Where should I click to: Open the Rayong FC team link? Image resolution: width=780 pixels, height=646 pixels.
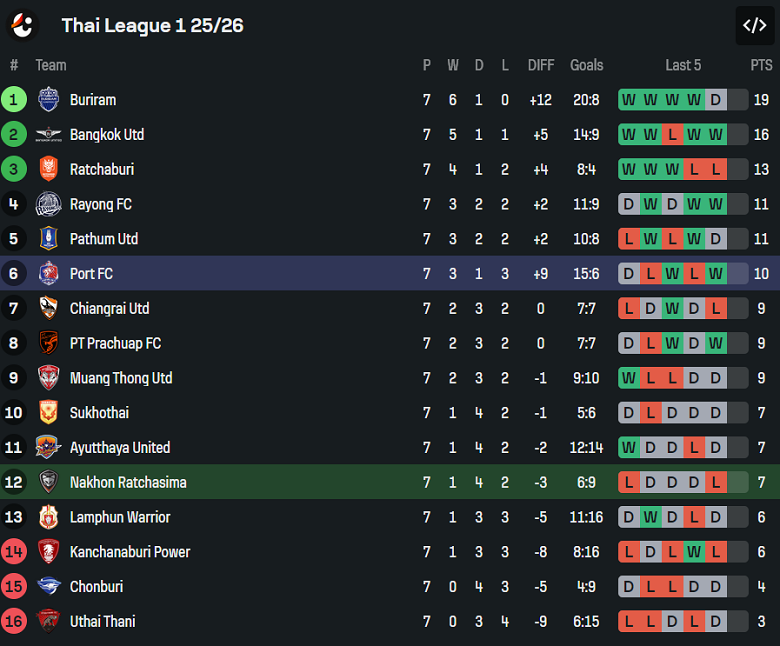click(100, 204)
